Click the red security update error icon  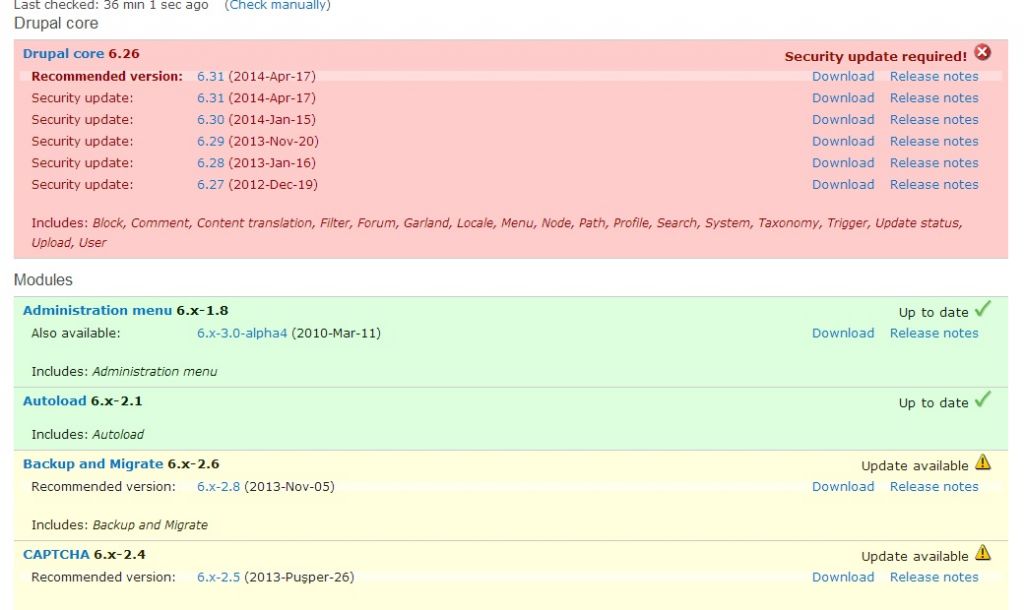pos(983,53)
